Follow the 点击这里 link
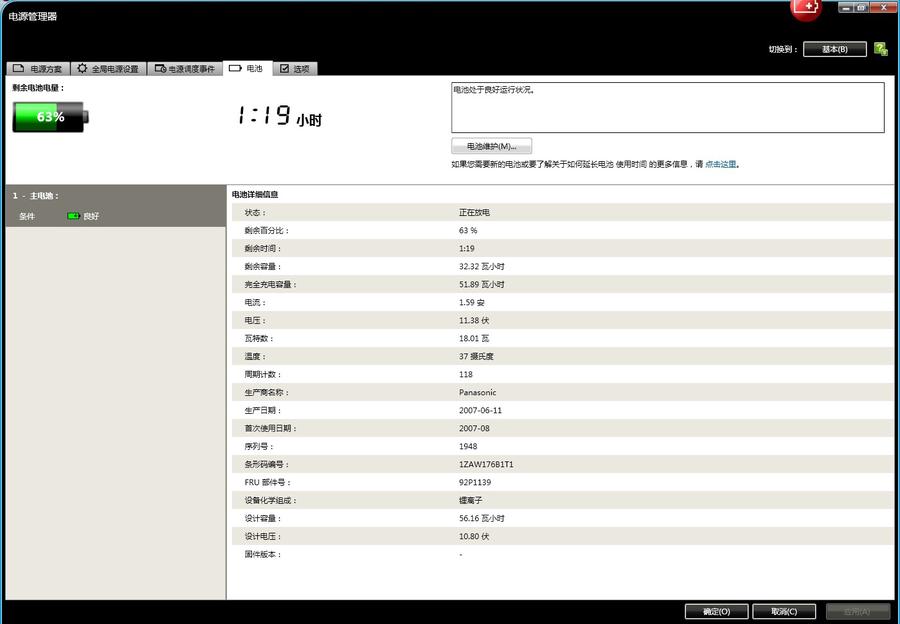This screenshot has width=900, height=624. point(720,164)
